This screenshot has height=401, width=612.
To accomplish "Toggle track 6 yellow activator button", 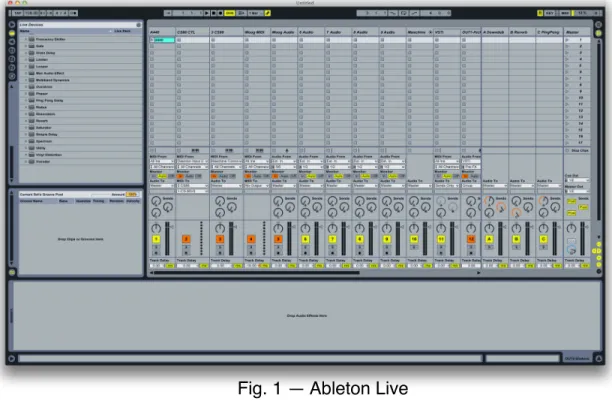I will pyautogui.click(x=305, y=239).
